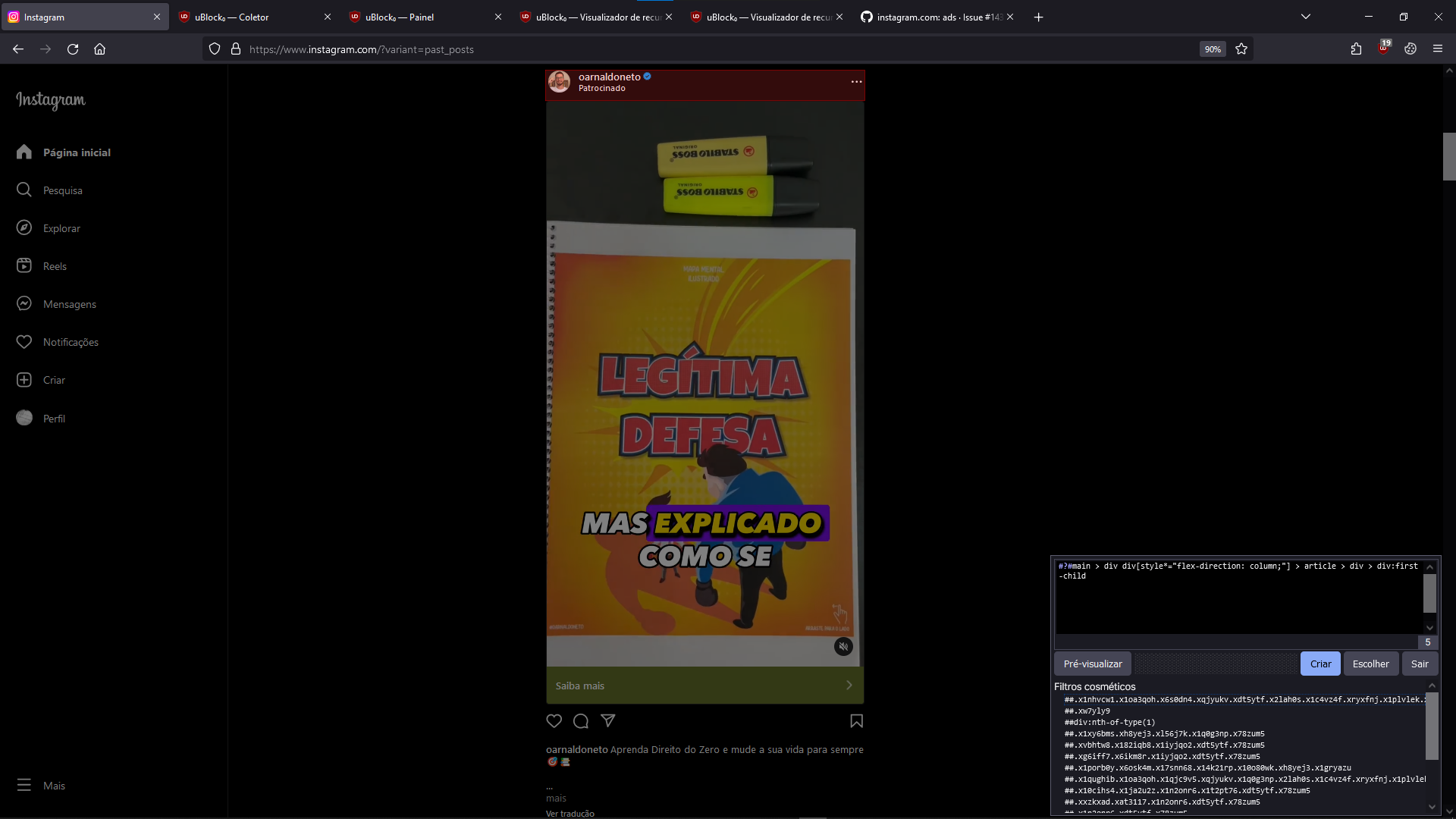Share post with paper plane icon
The width and height of the screenshot is (1456, 819).
coord(608,721)
